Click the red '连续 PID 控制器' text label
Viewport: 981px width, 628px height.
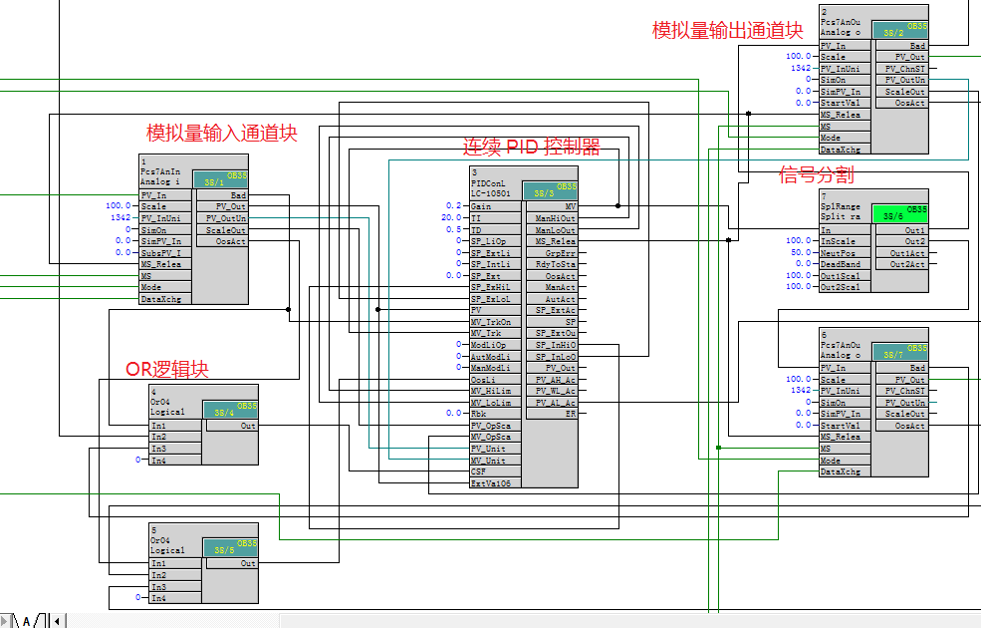click(531, 148)
